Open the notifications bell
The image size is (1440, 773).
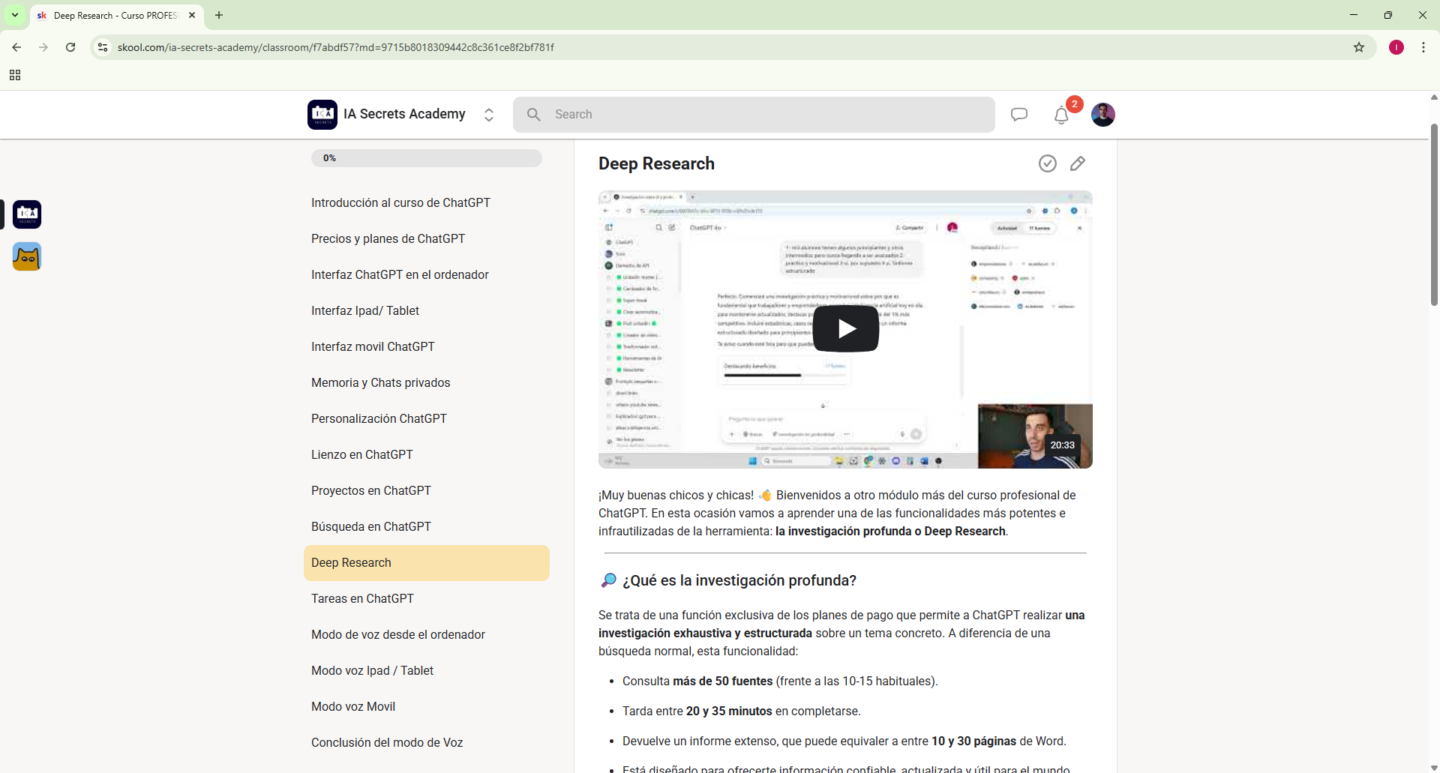click(1062, 115)
